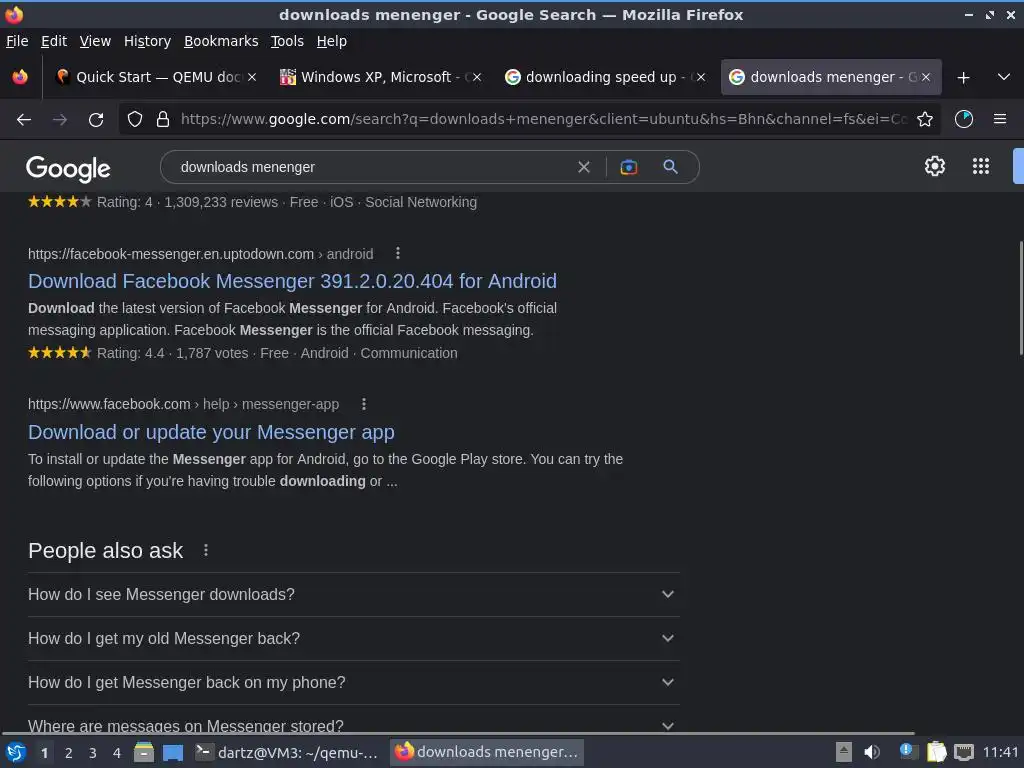This screenshot has width=1024, height=768.
Task: Switch to workspace 3
Action: click(93, 753)
